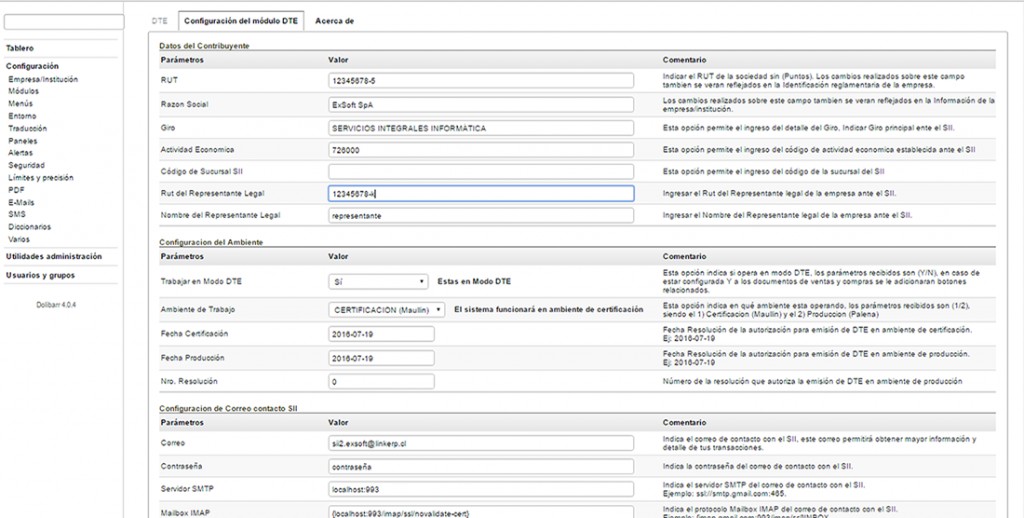Click the RUT input field

[480, 80]
